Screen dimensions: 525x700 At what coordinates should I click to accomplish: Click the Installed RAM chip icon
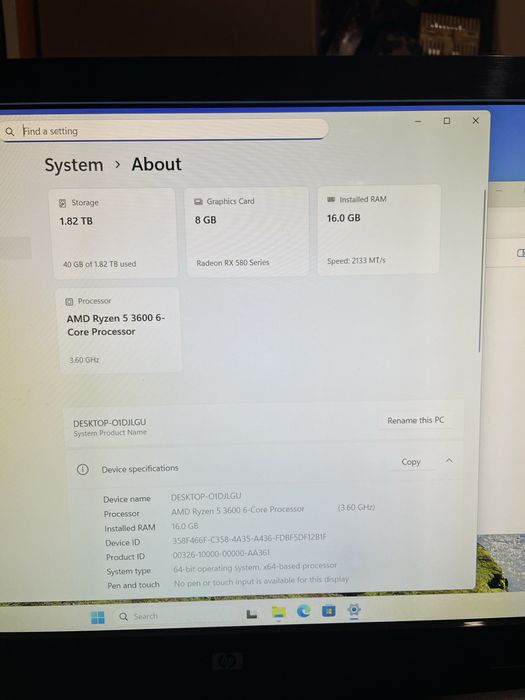(x=331, y=199)
